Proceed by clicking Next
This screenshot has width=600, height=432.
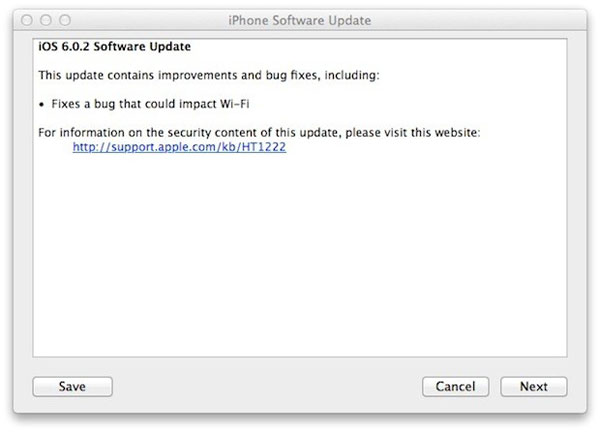tap(533, 386)
